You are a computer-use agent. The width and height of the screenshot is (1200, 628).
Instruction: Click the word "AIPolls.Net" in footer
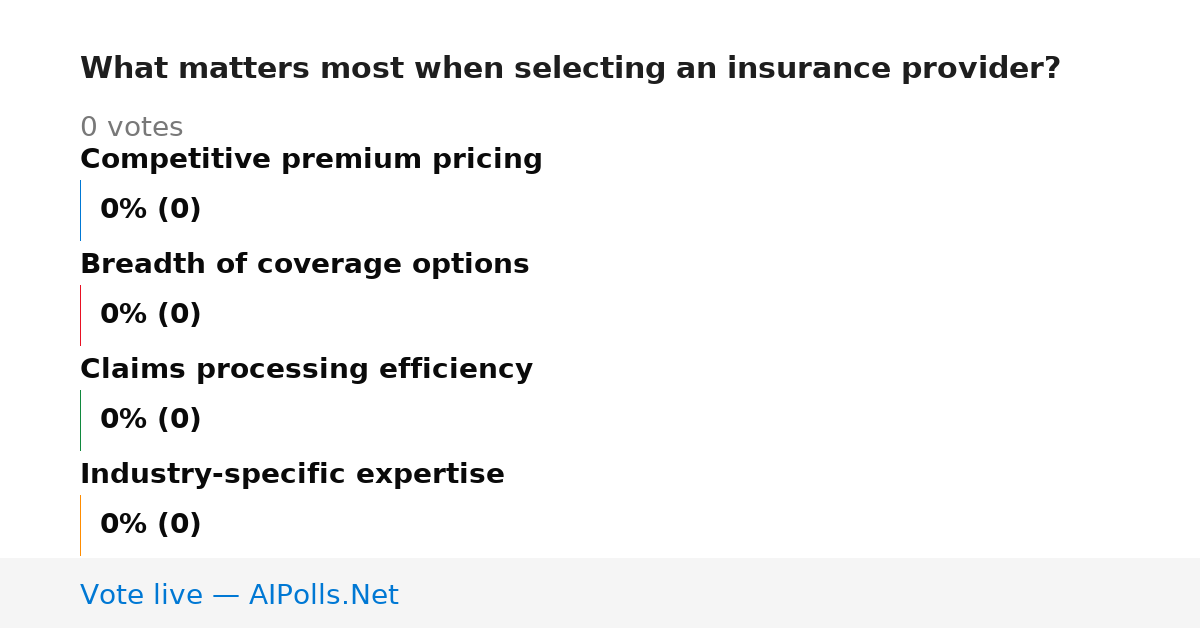click(323, 595)
